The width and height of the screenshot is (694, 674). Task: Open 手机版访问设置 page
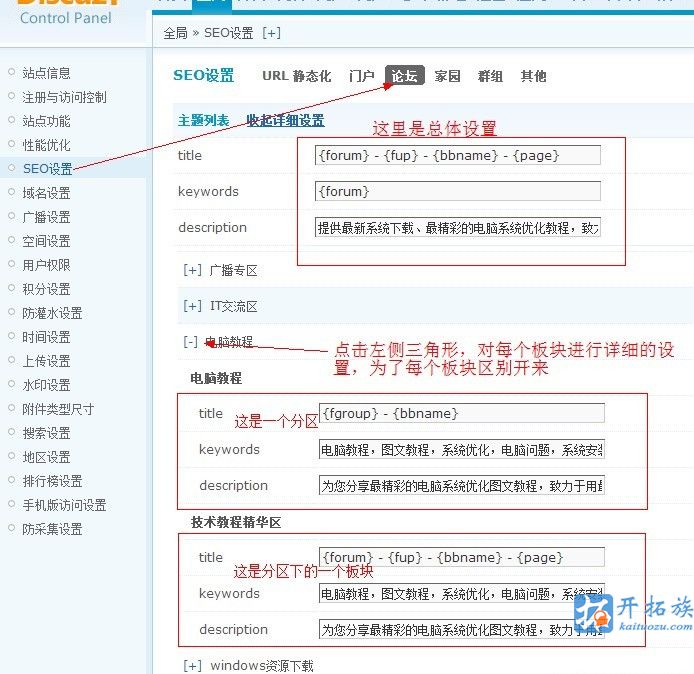click(64, 505)
